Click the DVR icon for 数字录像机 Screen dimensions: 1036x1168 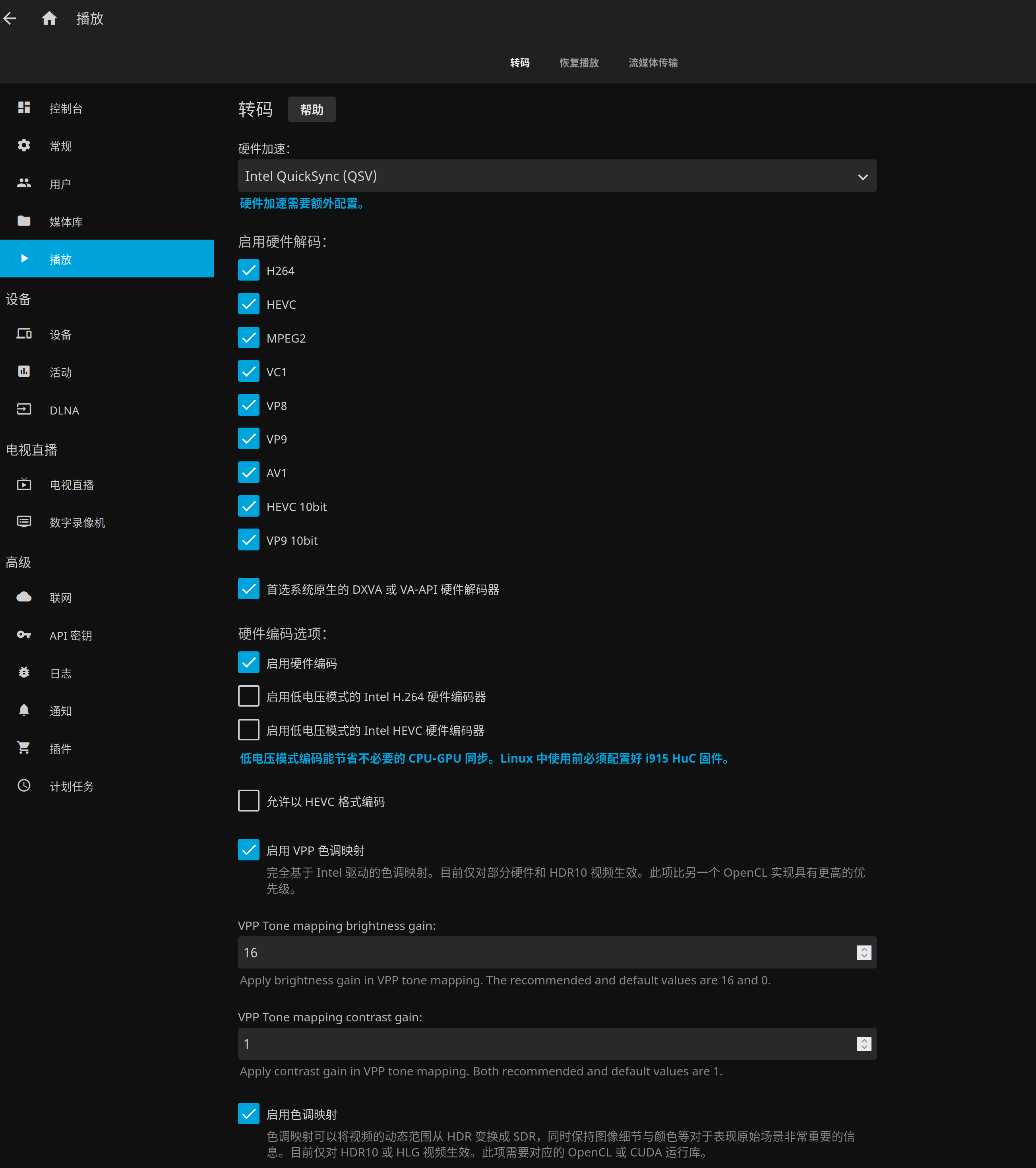(x=24, y=522)
